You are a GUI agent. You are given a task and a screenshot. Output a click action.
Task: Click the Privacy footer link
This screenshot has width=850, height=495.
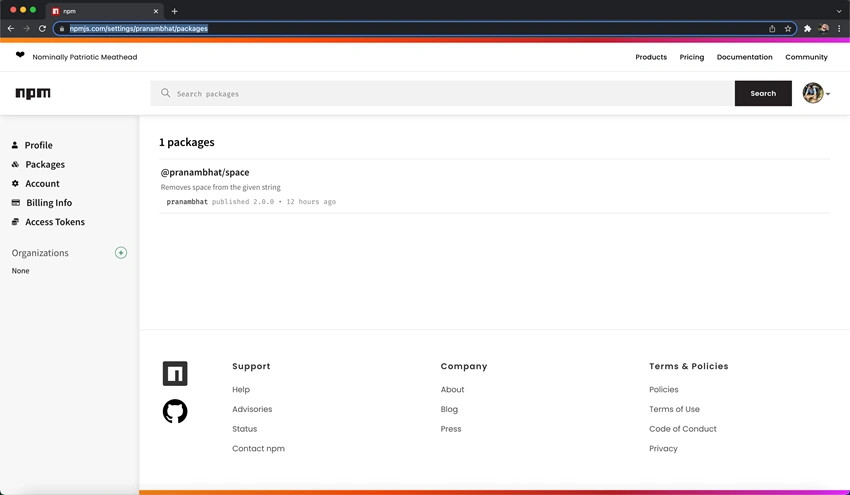(x=663, y=448)
